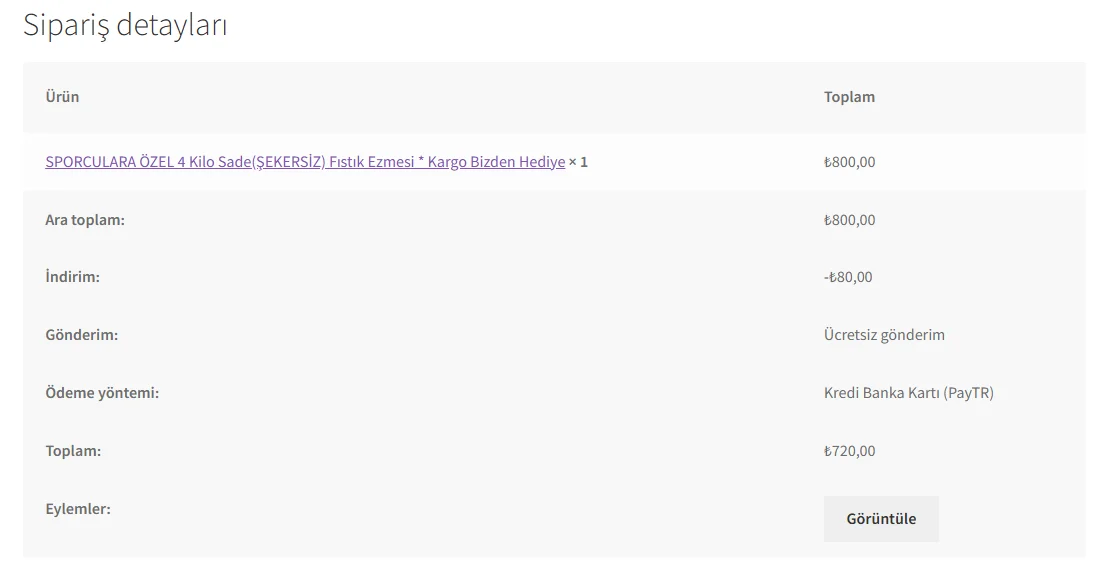Select the order total ₺720,00
This screenshot has width=1110, height=578.
[851, 451]
